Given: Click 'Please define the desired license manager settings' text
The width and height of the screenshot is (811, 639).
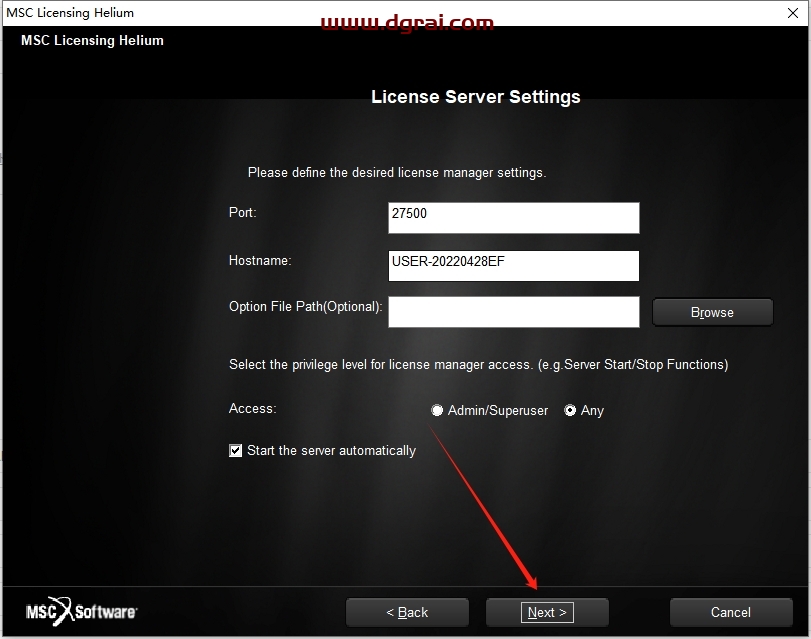Looking at the screenshot, I should [x=397, y=172].
